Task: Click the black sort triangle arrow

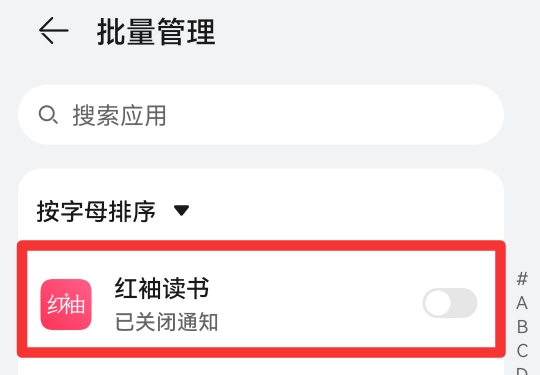Action: coord(181,210)
